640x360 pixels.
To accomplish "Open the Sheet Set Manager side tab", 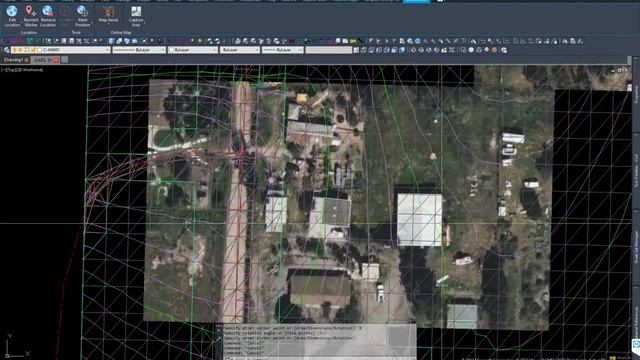I will pos(636,247).
